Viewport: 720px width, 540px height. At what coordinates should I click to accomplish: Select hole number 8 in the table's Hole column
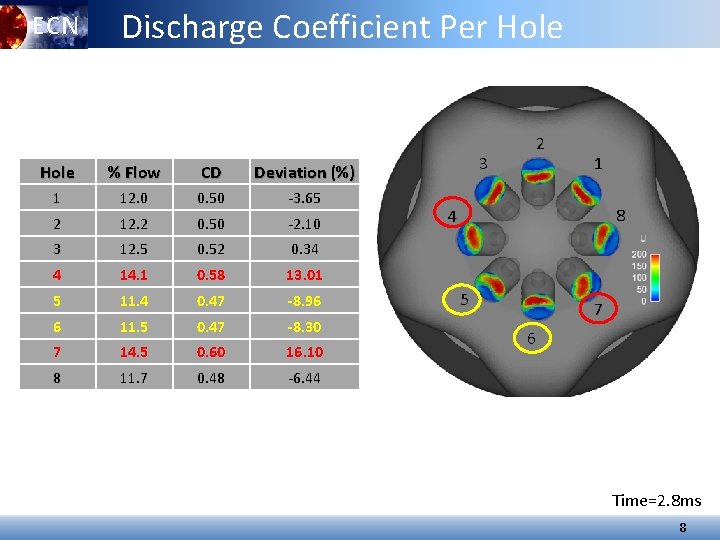(56, 378)
